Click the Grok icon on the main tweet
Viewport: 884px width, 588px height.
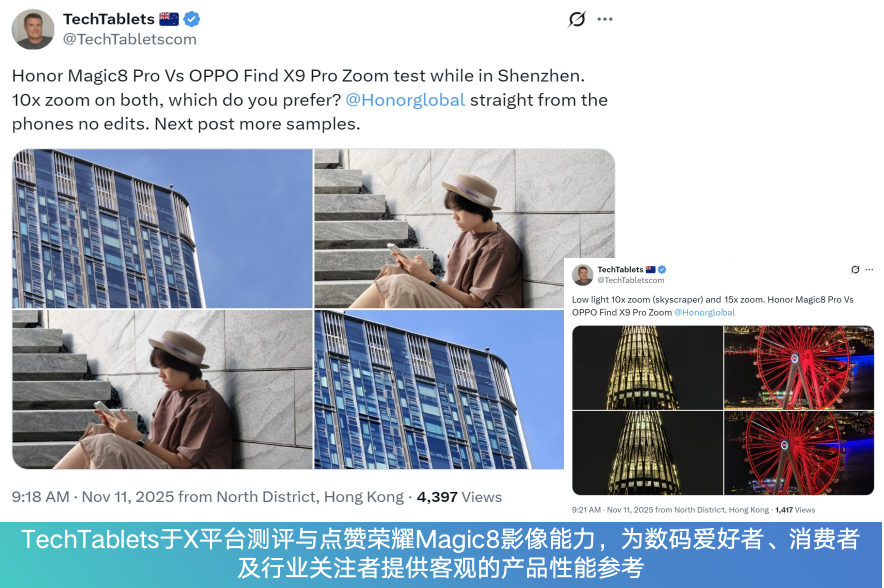pos(577,19)
